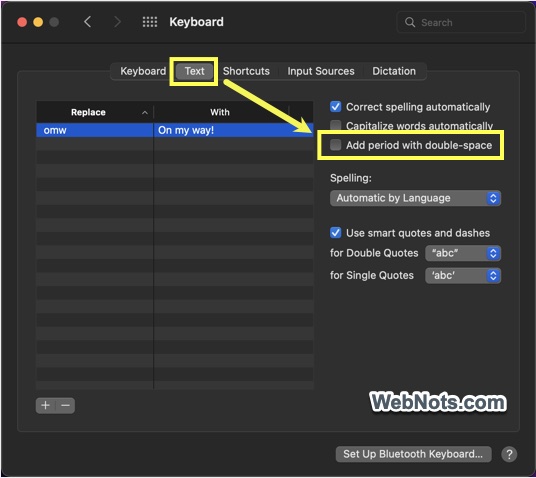
Task: Click the help question mark button
Action: [509, 454]
